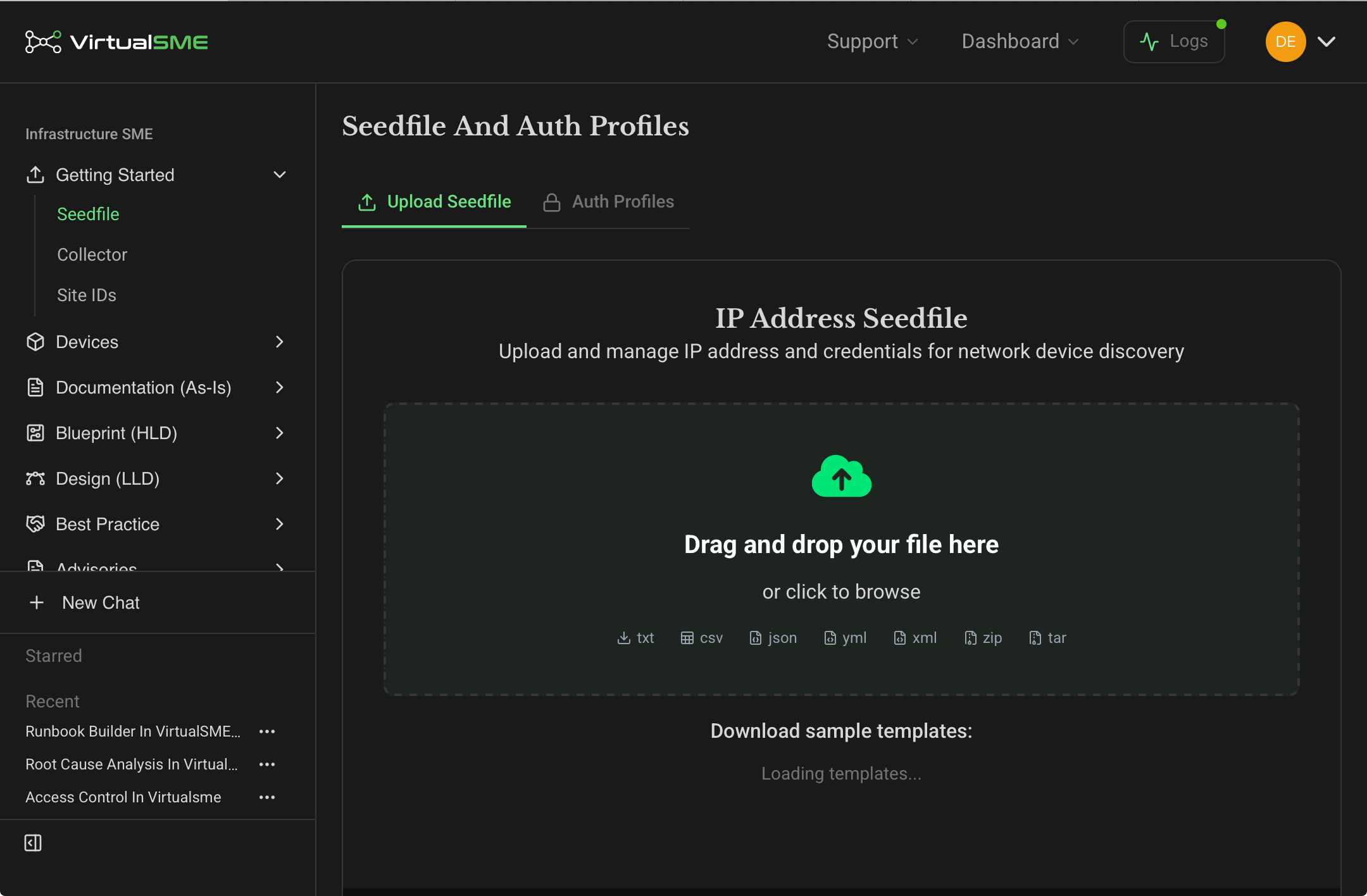Open options for Access Control chat

point(267,797)
